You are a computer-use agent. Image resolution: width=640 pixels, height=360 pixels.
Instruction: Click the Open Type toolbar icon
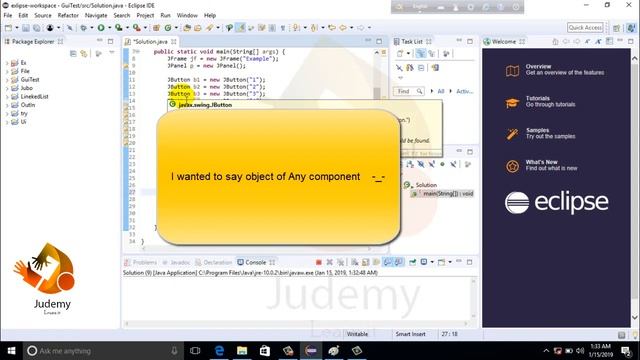(x=187, y=28)
